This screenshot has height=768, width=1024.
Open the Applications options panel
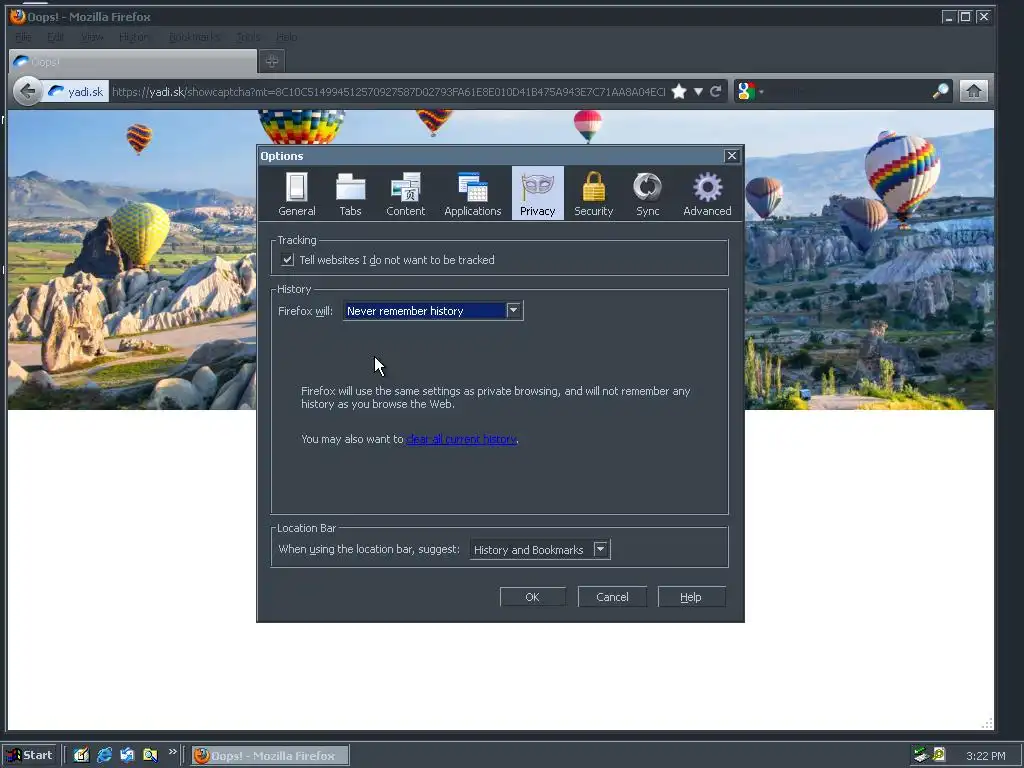point(473,194)
